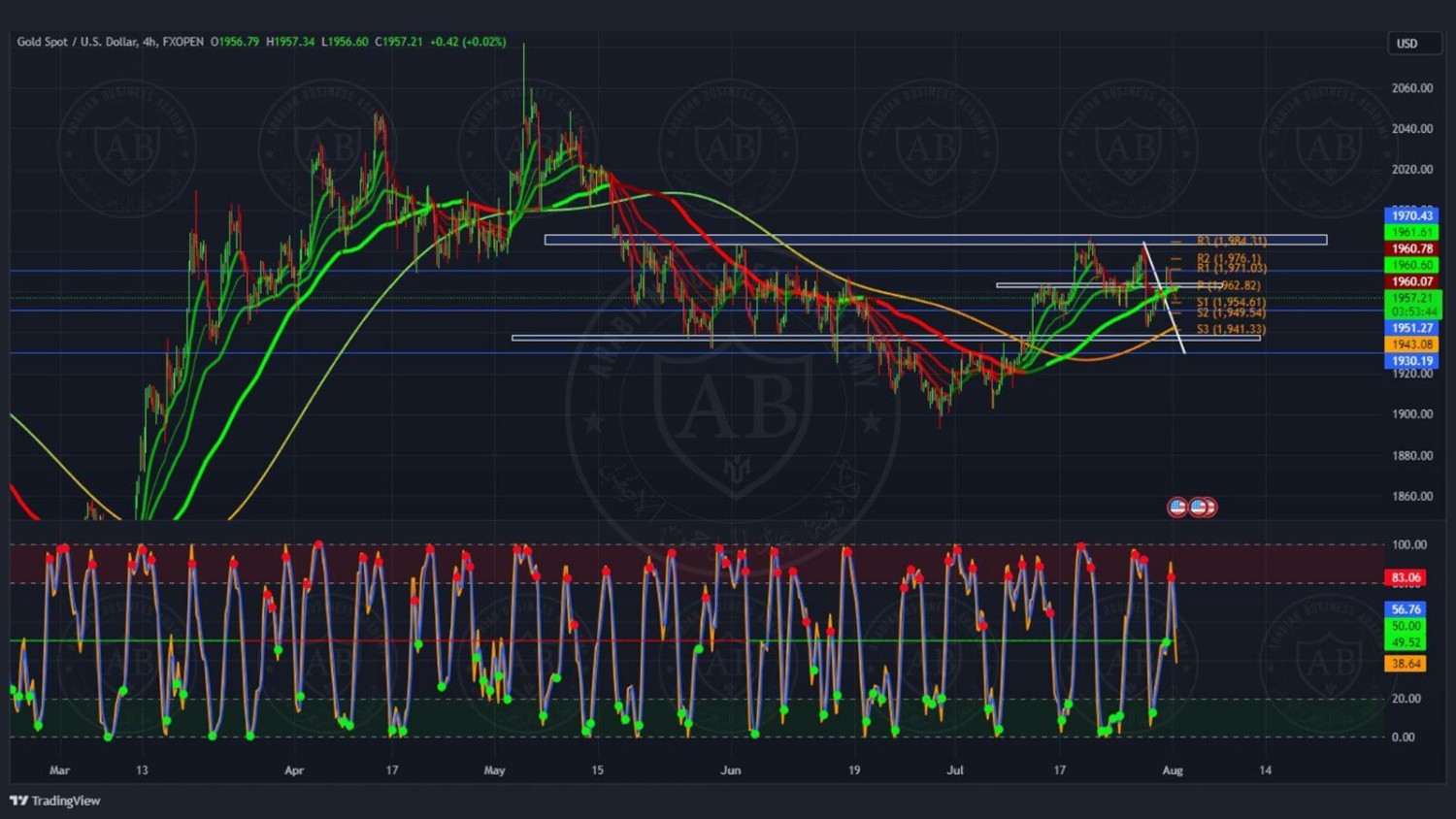Click the May label on the time axis
The height and width of the screenshot is (819, 1456).
[494, 770]
